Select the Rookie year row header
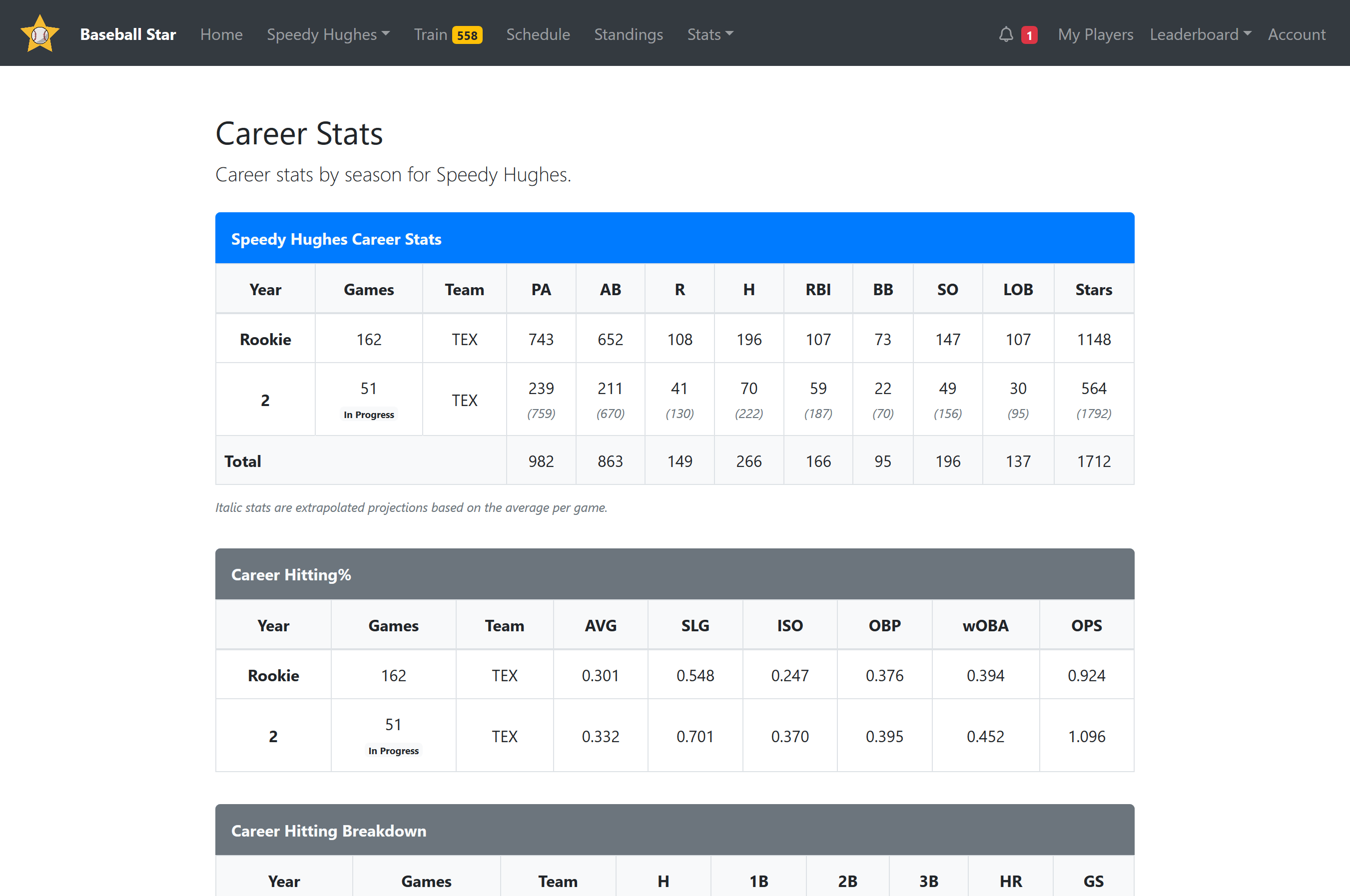1350x896 pixels. point(265,338)
